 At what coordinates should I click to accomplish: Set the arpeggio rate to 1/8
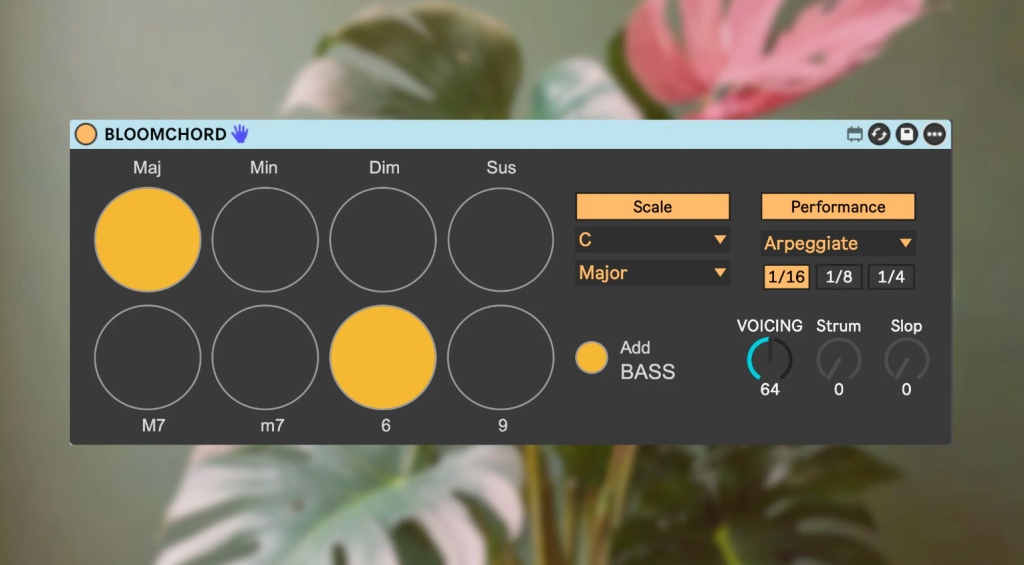pyautogui.click(x=839, y=277)
